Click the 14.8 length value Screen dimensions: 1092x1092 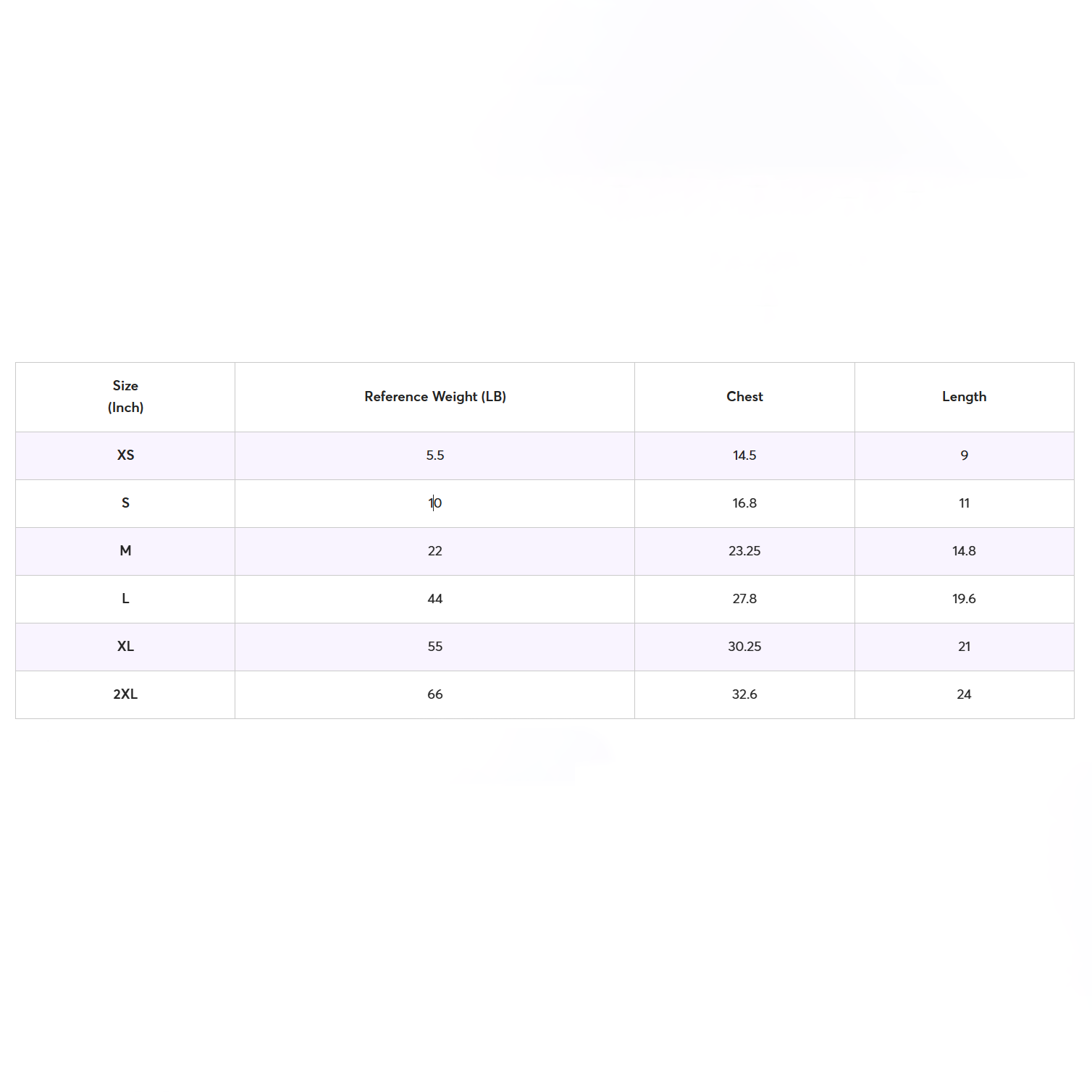point(964,551)
